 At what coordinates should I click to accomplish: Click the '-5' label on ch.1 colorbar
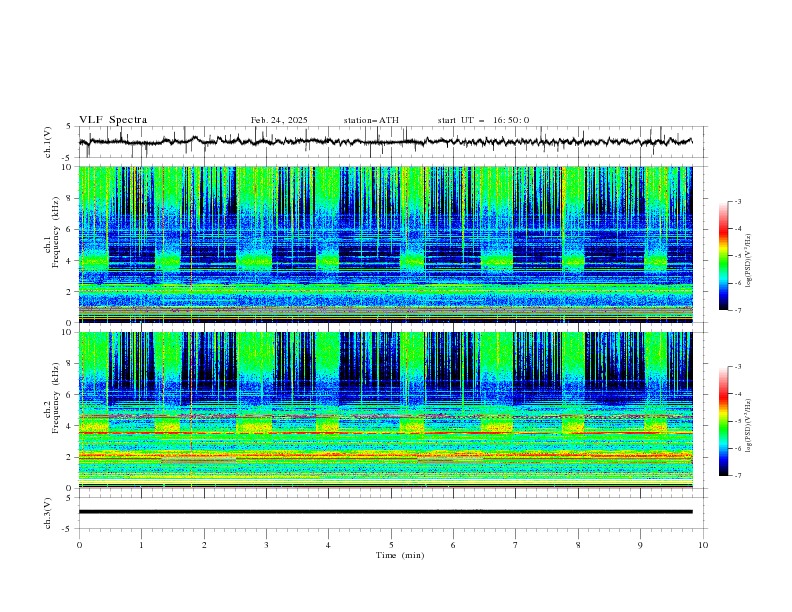[x=737, y=256]
